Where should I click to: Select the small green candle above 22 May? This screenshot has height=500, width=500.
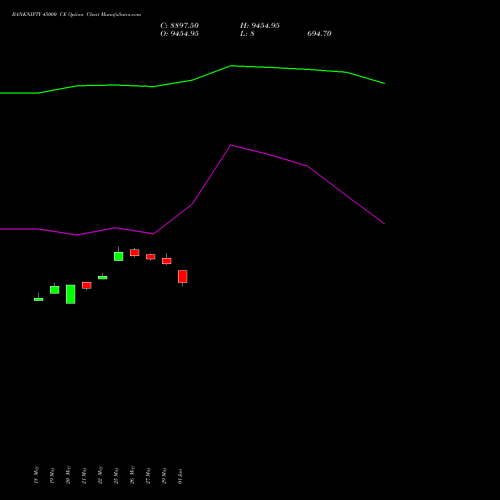click(103, 277)
